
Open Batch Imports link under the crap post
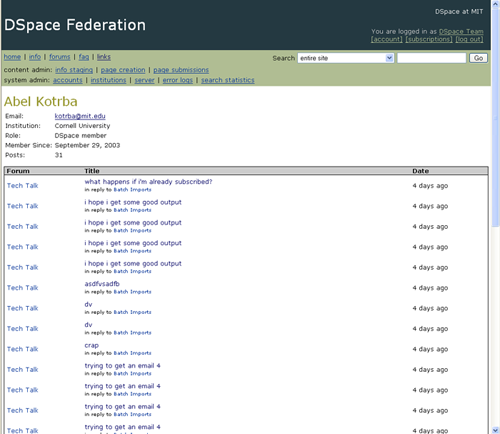(x=132, y=353)
